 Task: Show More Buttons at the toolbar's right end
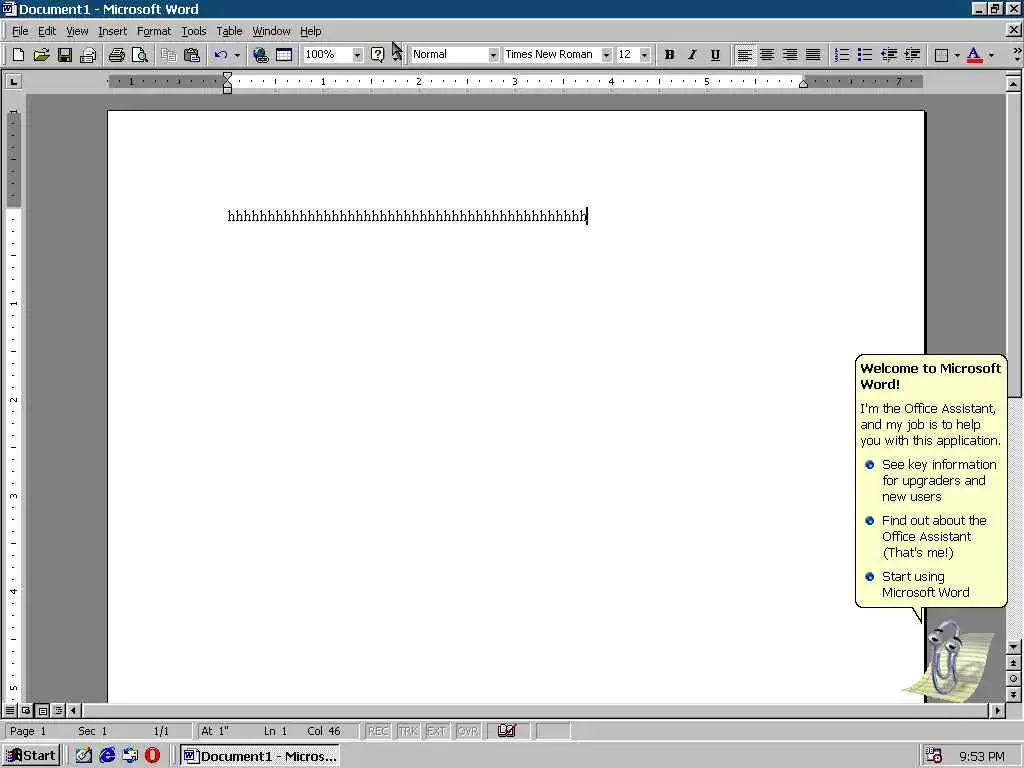point(1016,55)
